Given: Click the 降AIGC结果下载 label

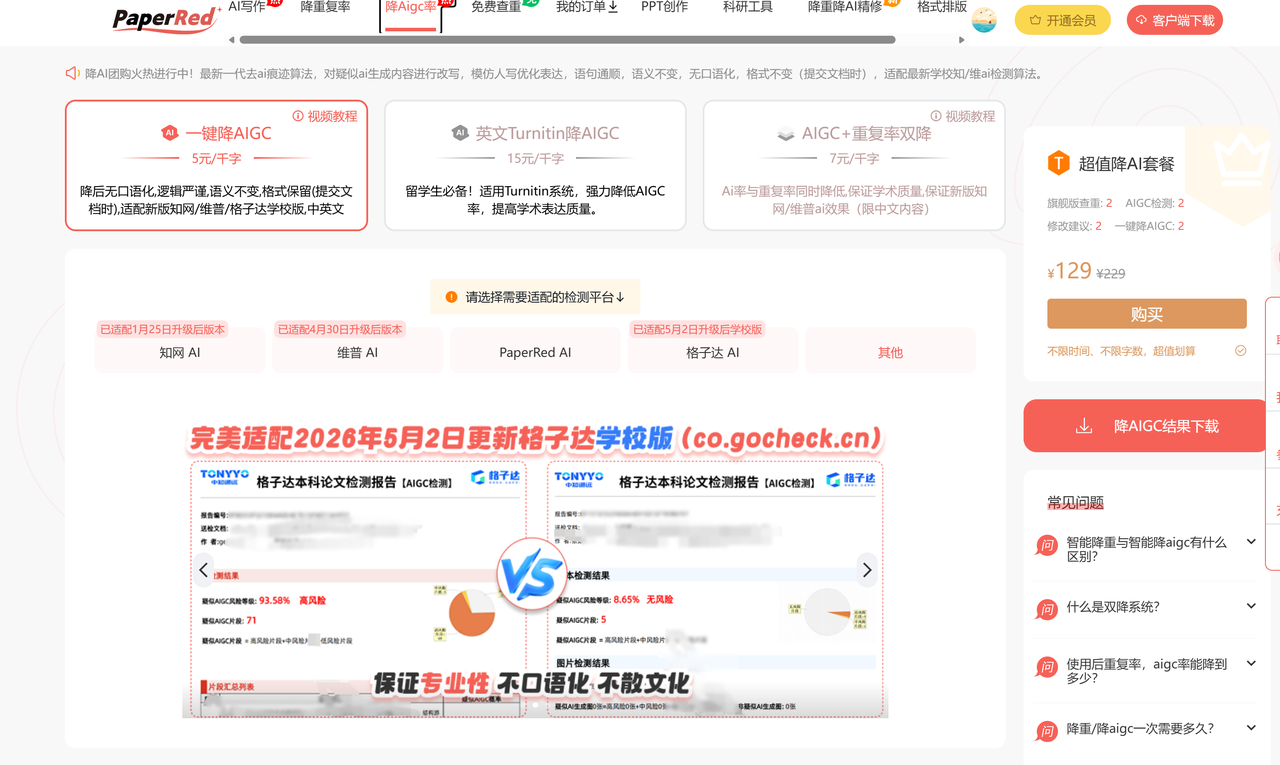Looking at the screenshot, I should point(1166,427).
